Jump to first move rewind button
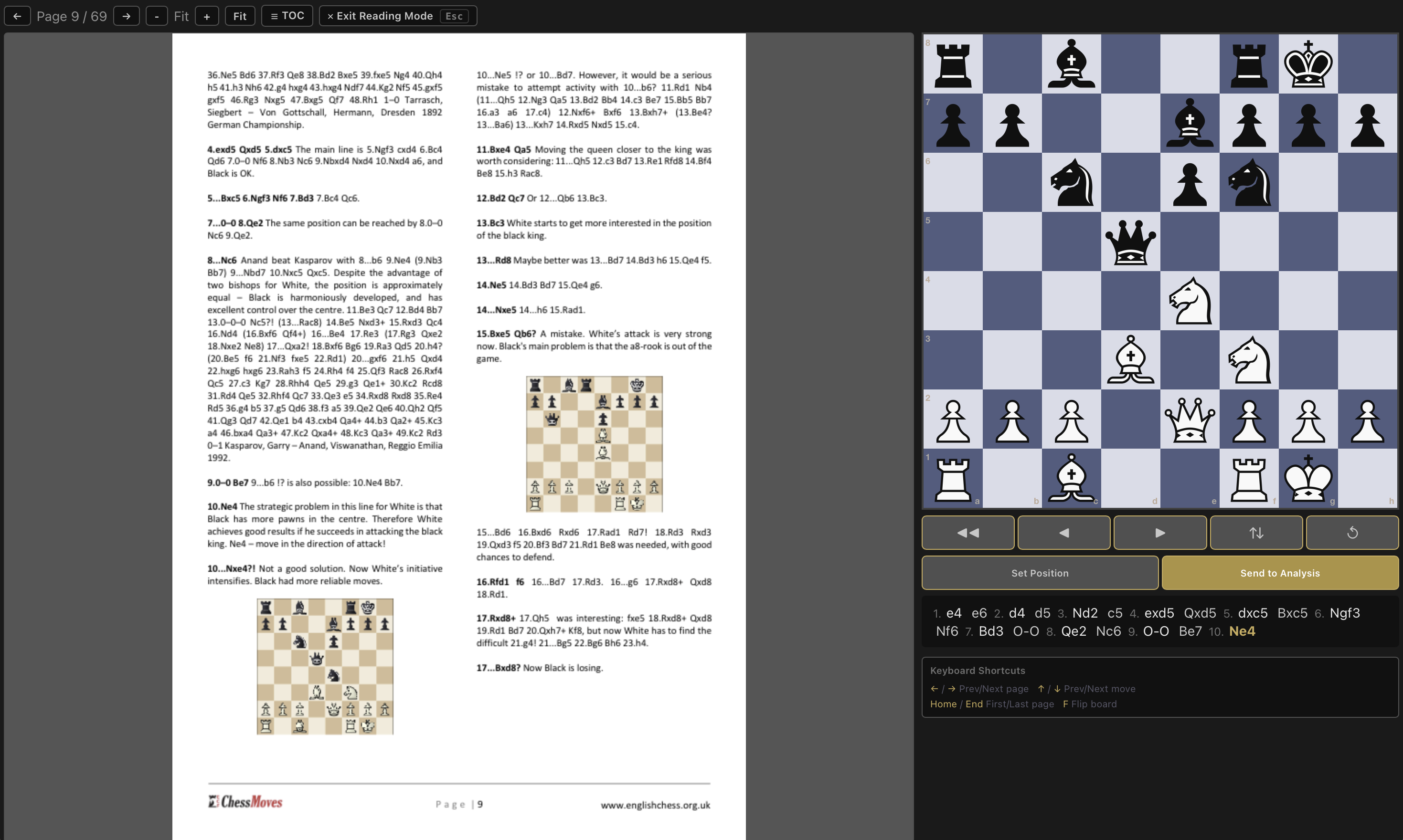 pyautogui.click(x=967, y=533)
